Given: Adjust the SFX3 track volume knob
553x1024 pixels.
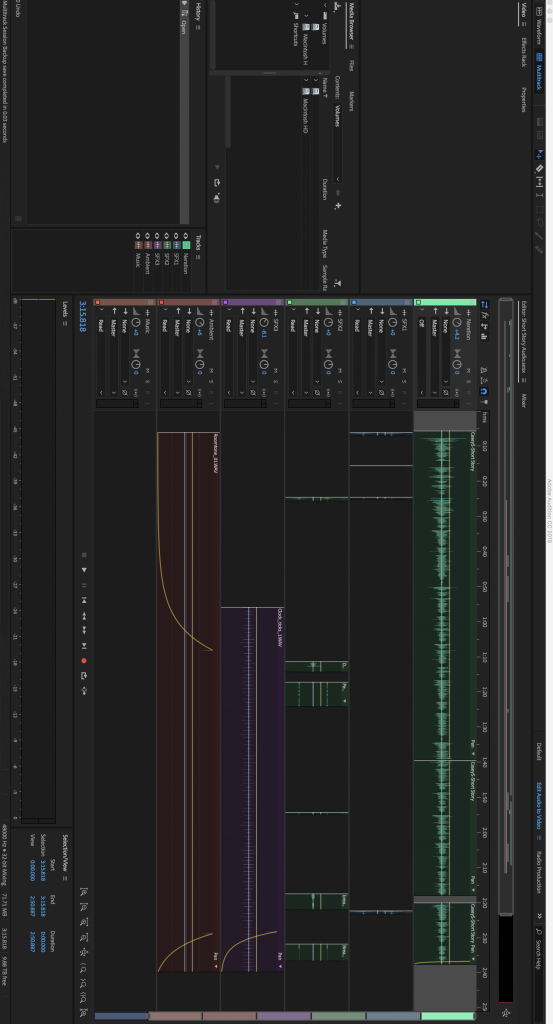Looking at the screenshot, I should pyautogui.click(x=264, y=322).
